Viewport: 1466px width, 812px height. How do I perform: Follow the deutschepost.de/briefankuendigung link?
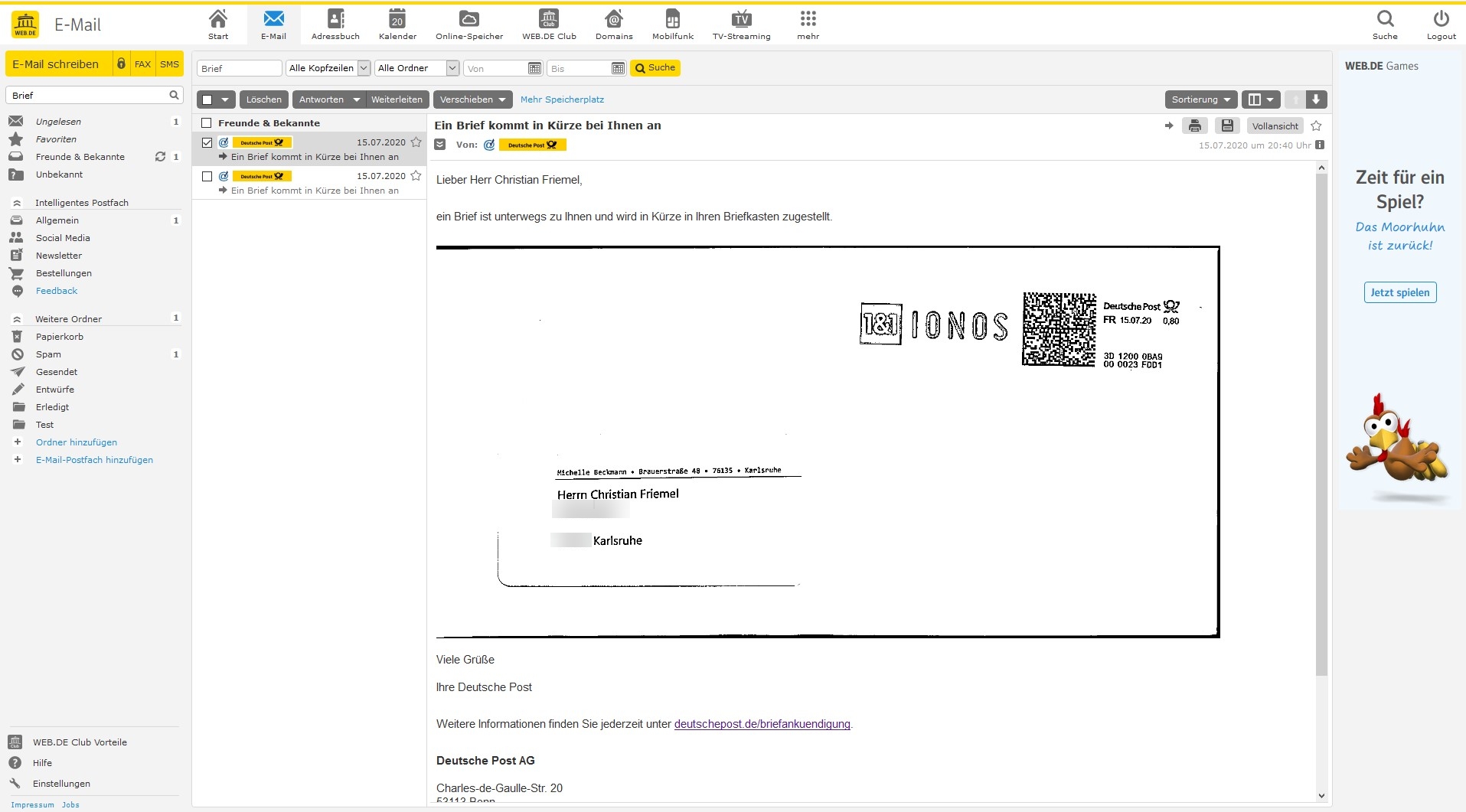[762, 724]
